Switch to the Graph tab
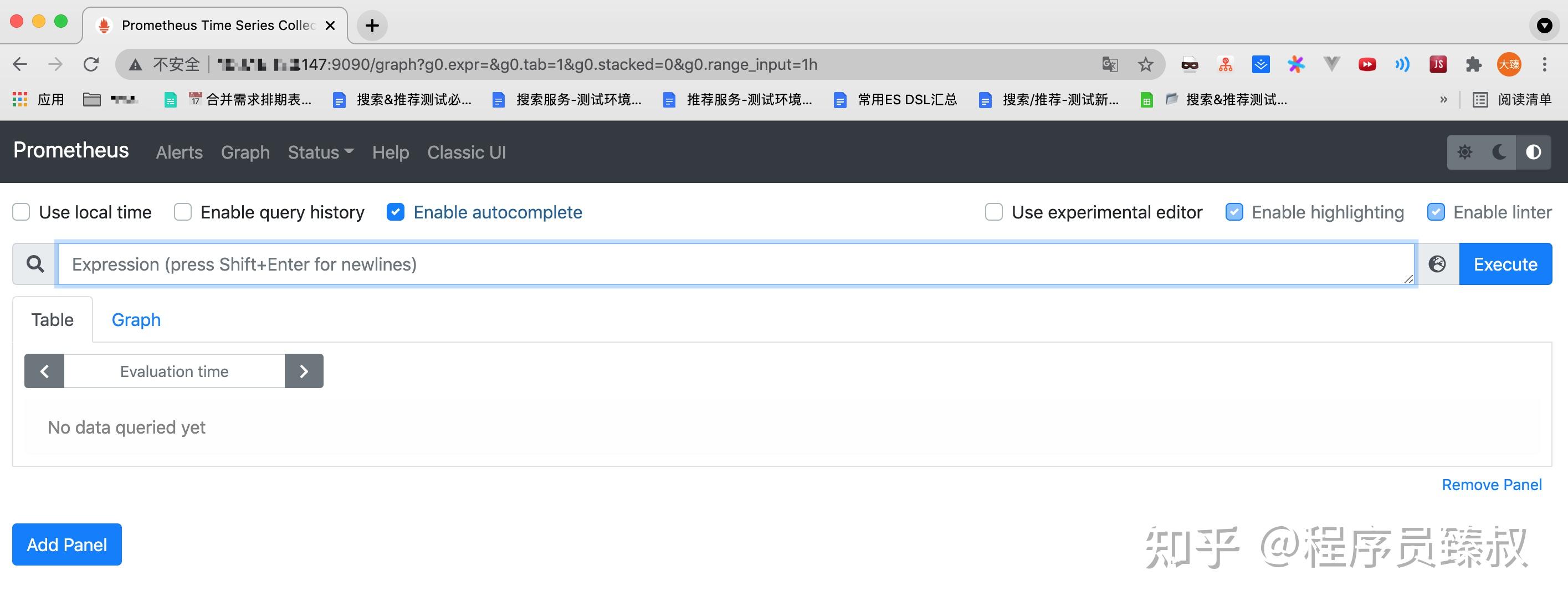This screenshot has width=1568, height=611. [x=136, y=320]
